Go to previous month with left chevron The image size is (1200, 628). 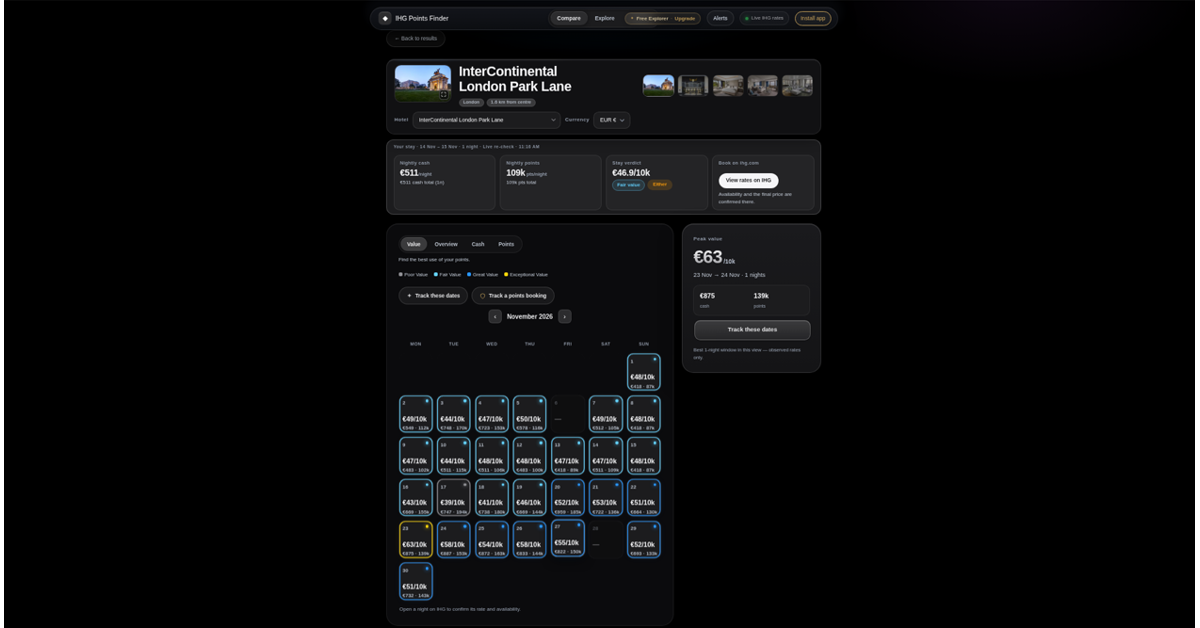coord(495,316)
